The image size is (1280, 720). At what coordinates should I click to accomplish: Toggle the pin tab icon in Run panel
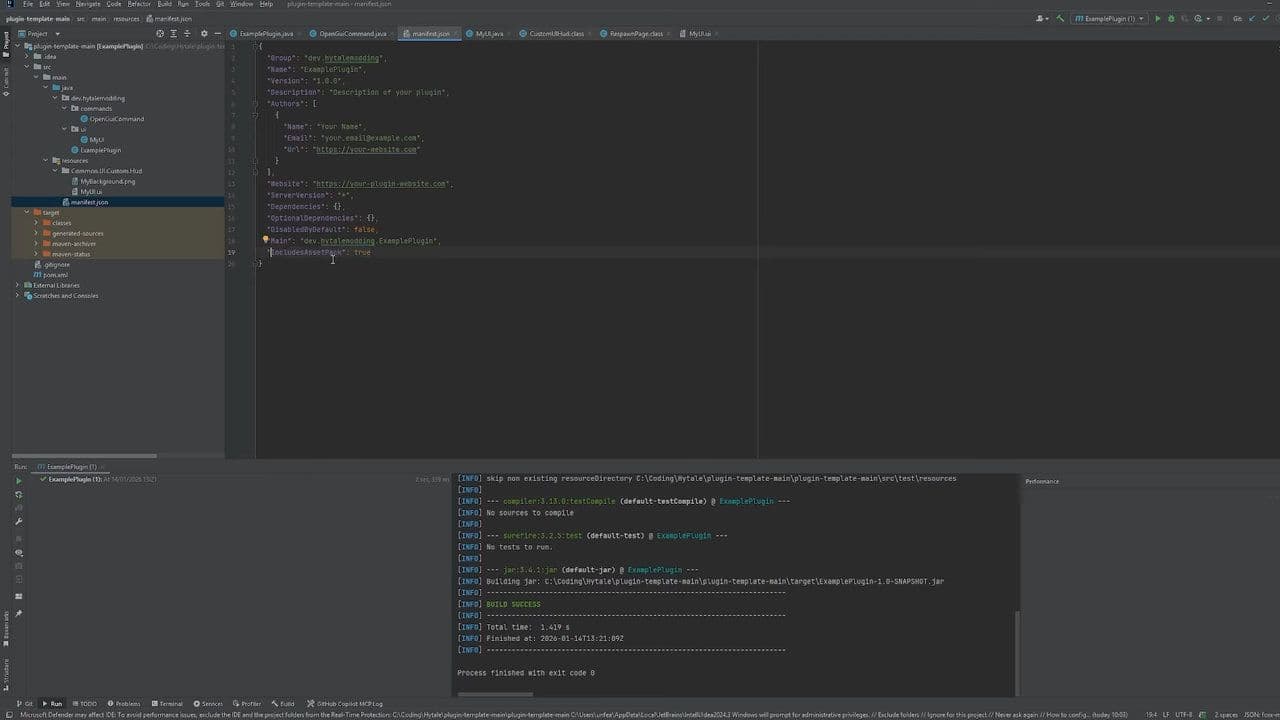click(18, 614)
